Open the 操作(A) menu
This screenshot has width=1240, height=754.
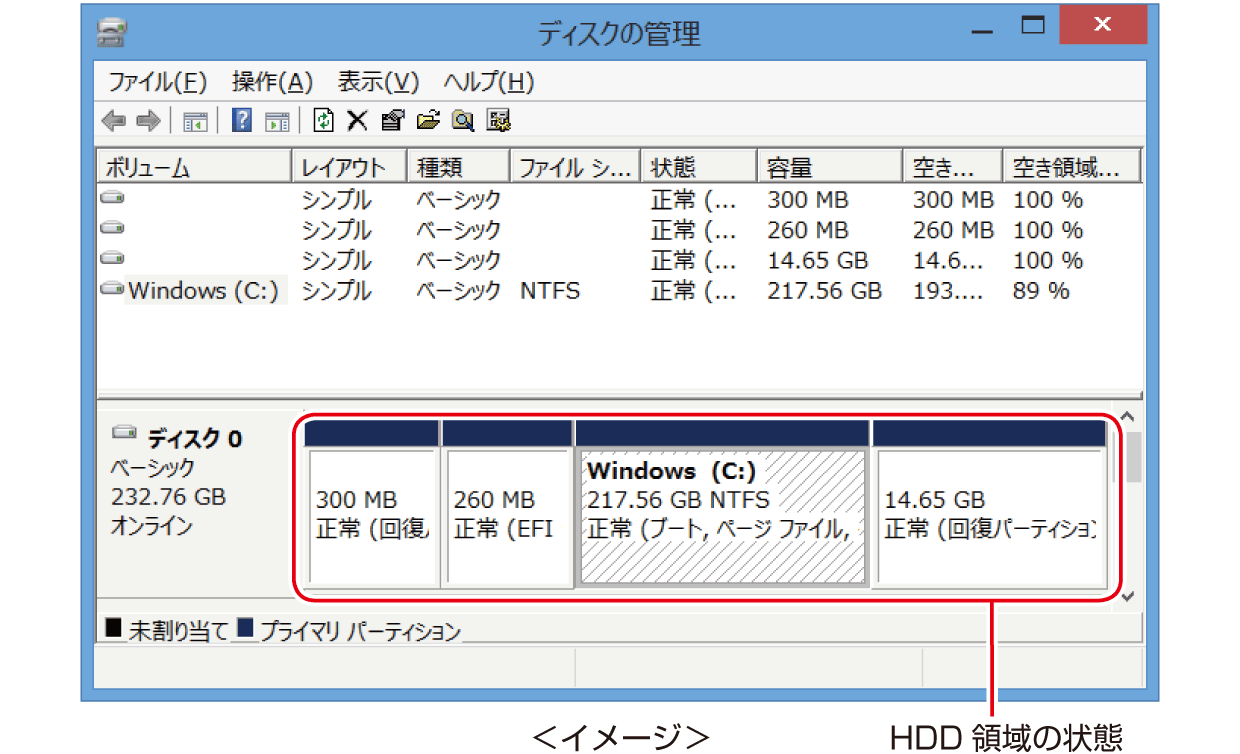coord(272,82)
